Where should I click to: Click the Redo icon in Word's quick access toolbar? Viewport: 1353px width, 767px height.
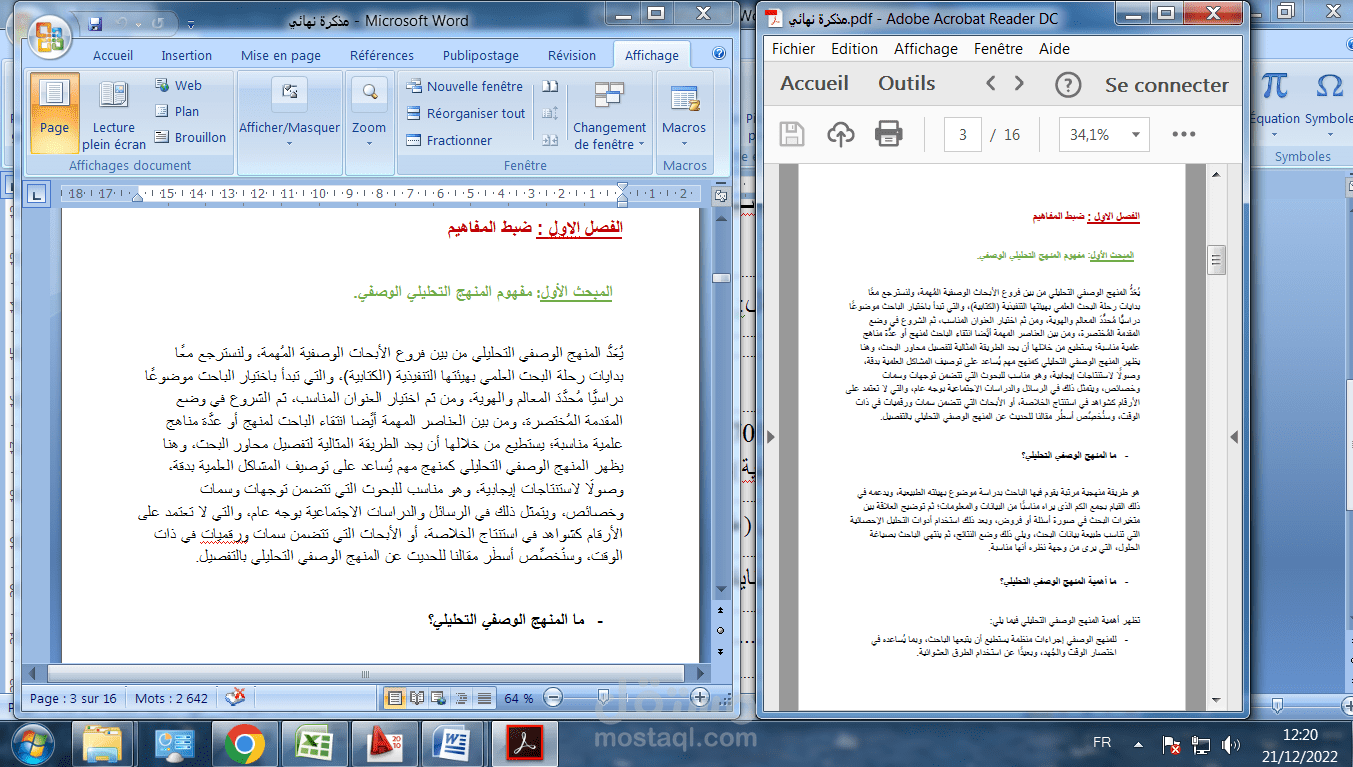159,22
